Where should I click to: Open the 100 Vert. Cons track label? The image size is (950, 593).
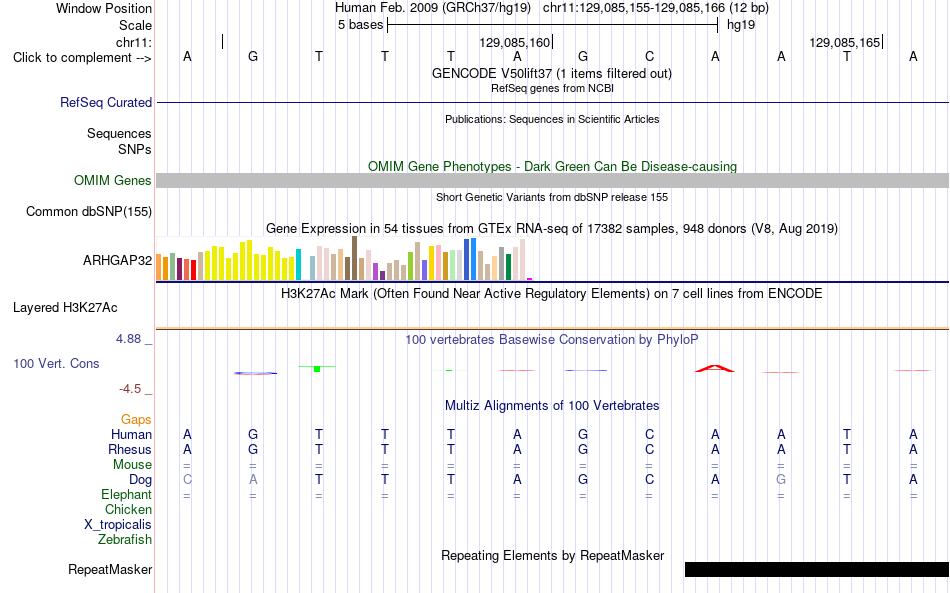[56, 363]
